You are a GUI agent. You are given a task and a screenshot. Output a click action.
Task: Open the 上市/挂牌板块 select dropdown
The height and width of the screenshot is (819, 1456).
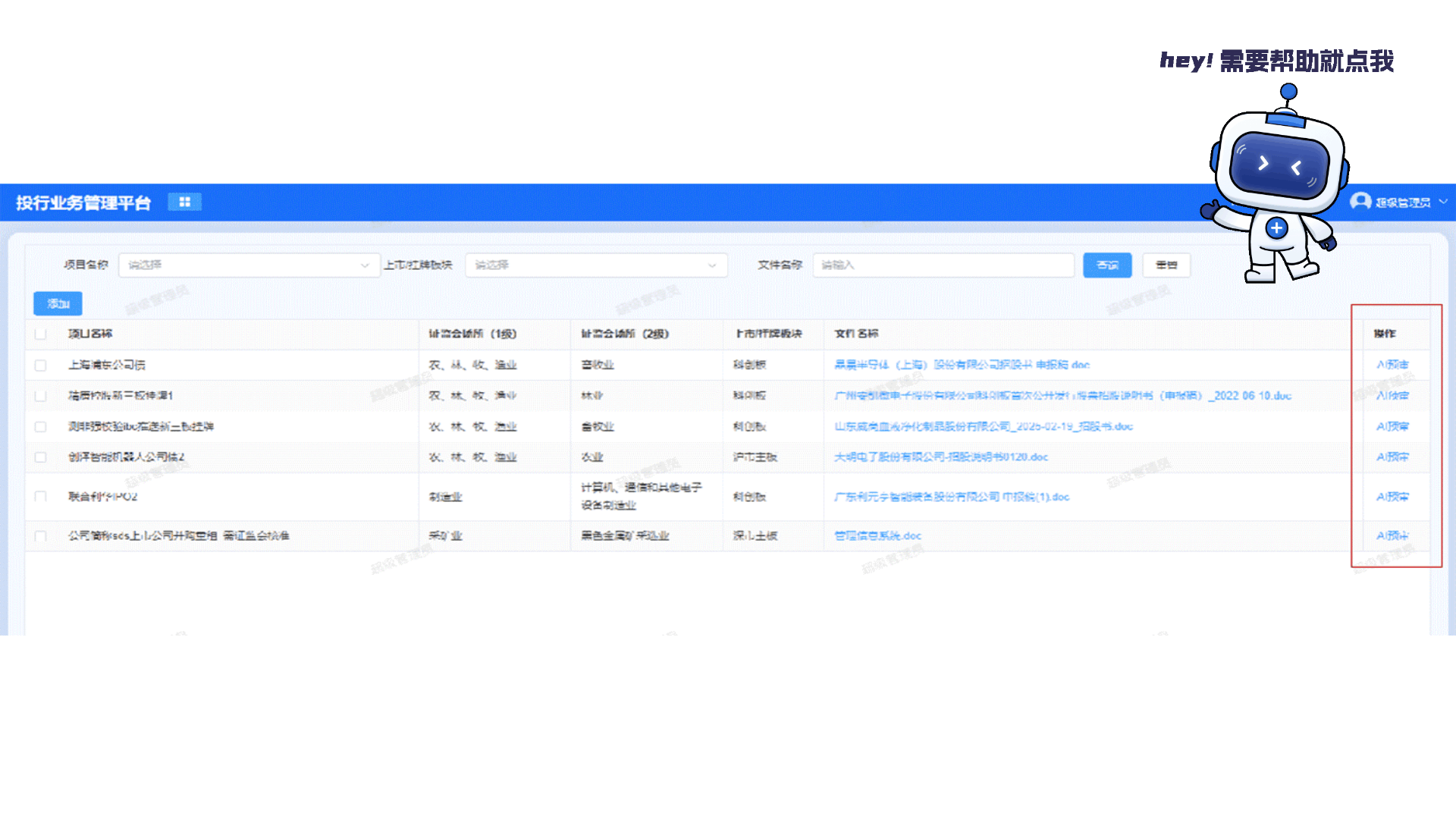(595, 265)
